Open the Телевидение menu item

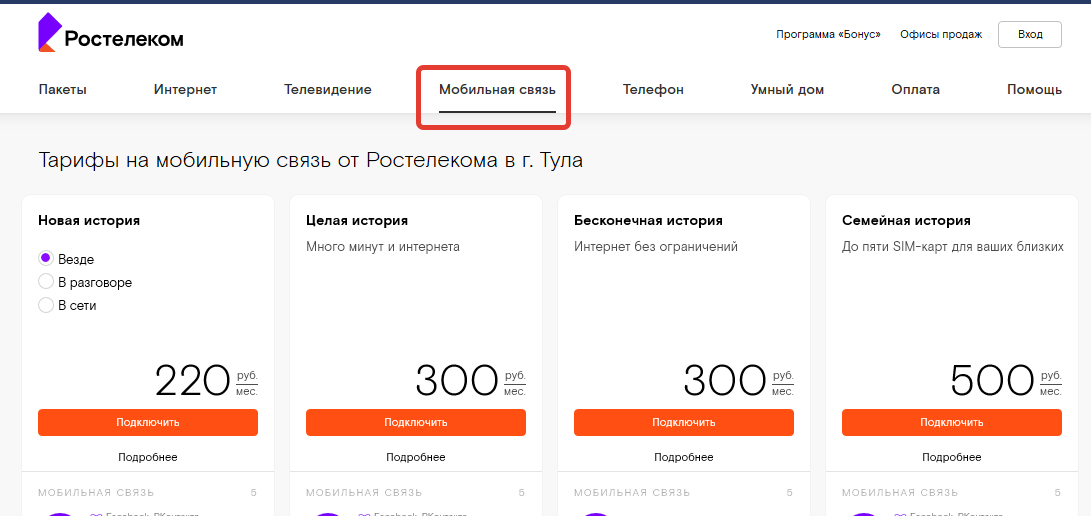(x=328, y=90)
